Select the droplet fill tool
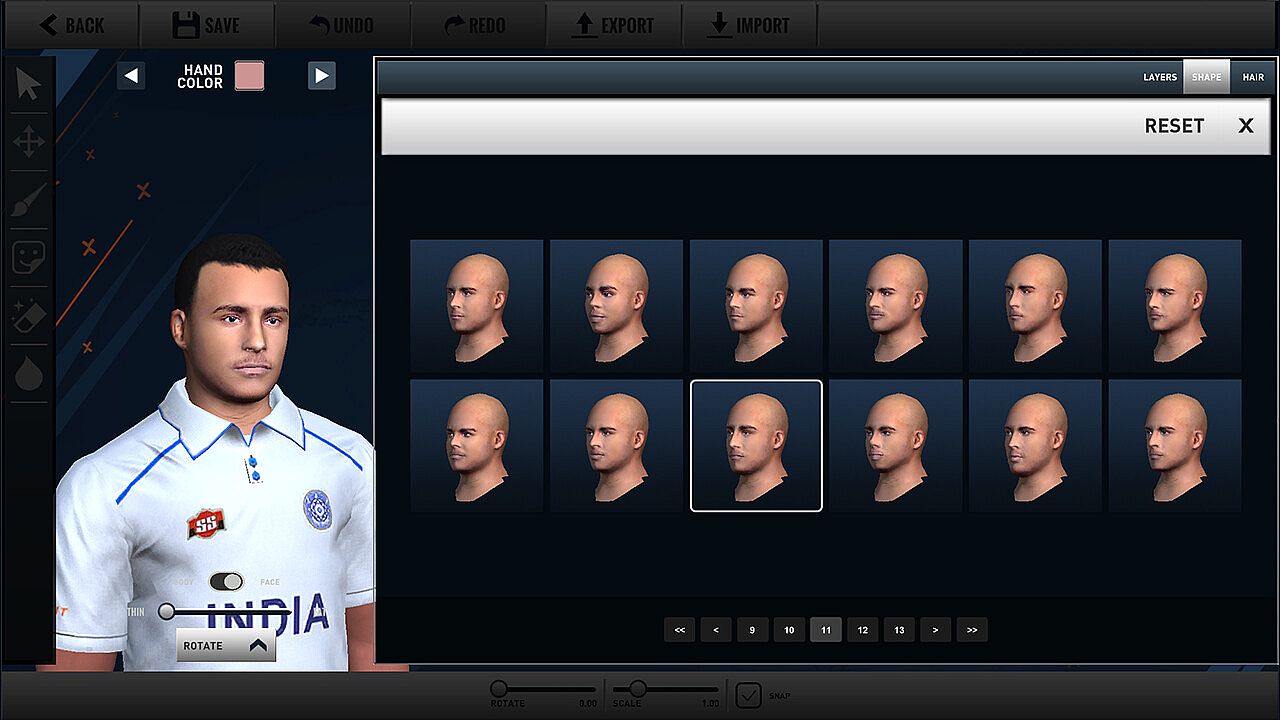This screenshot has width=1280, height=720. (x=29, y=374)
